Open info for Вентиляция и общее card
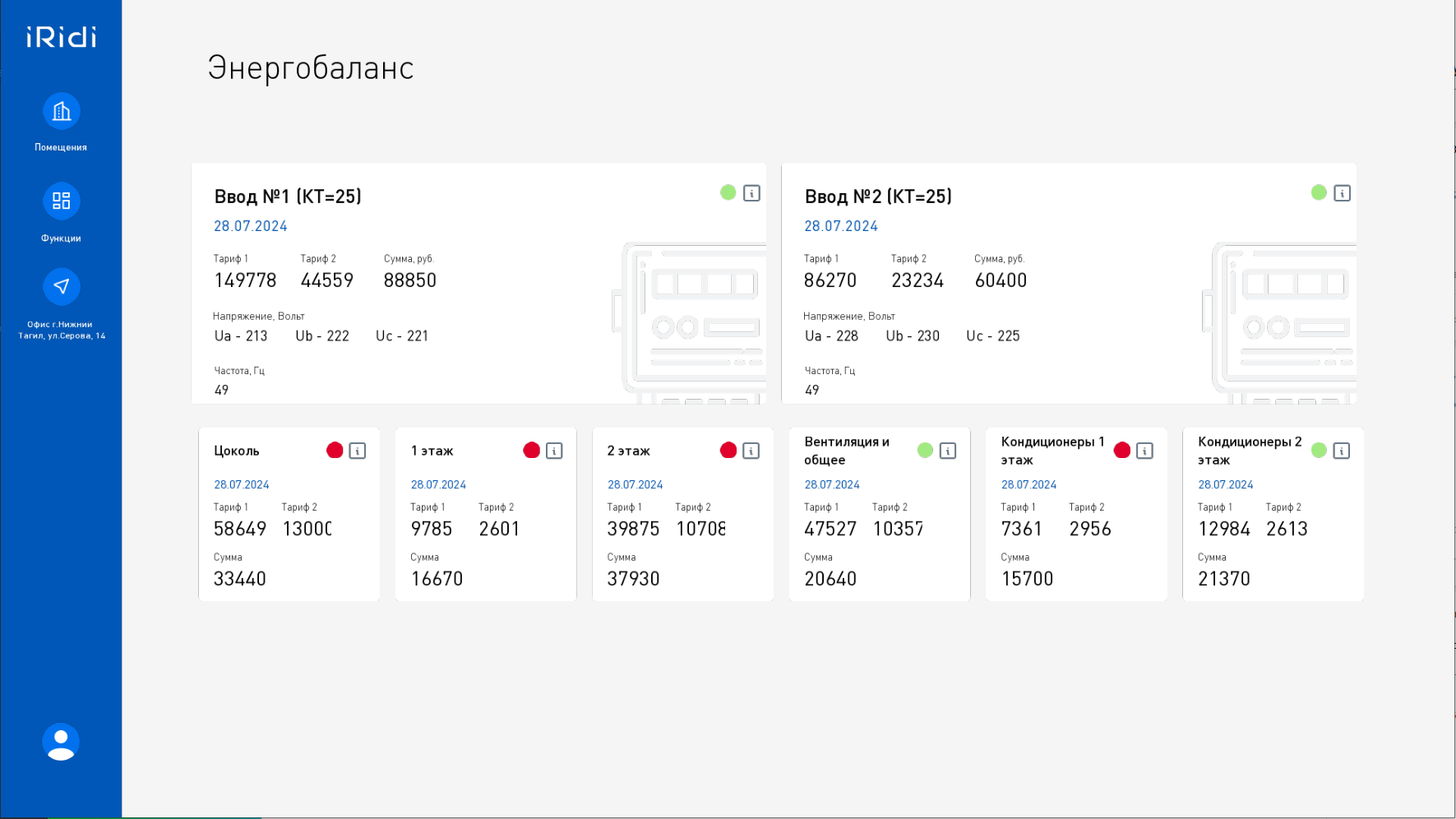The height and width of the screenshot is (819, 1456). [x=948, y=451]
